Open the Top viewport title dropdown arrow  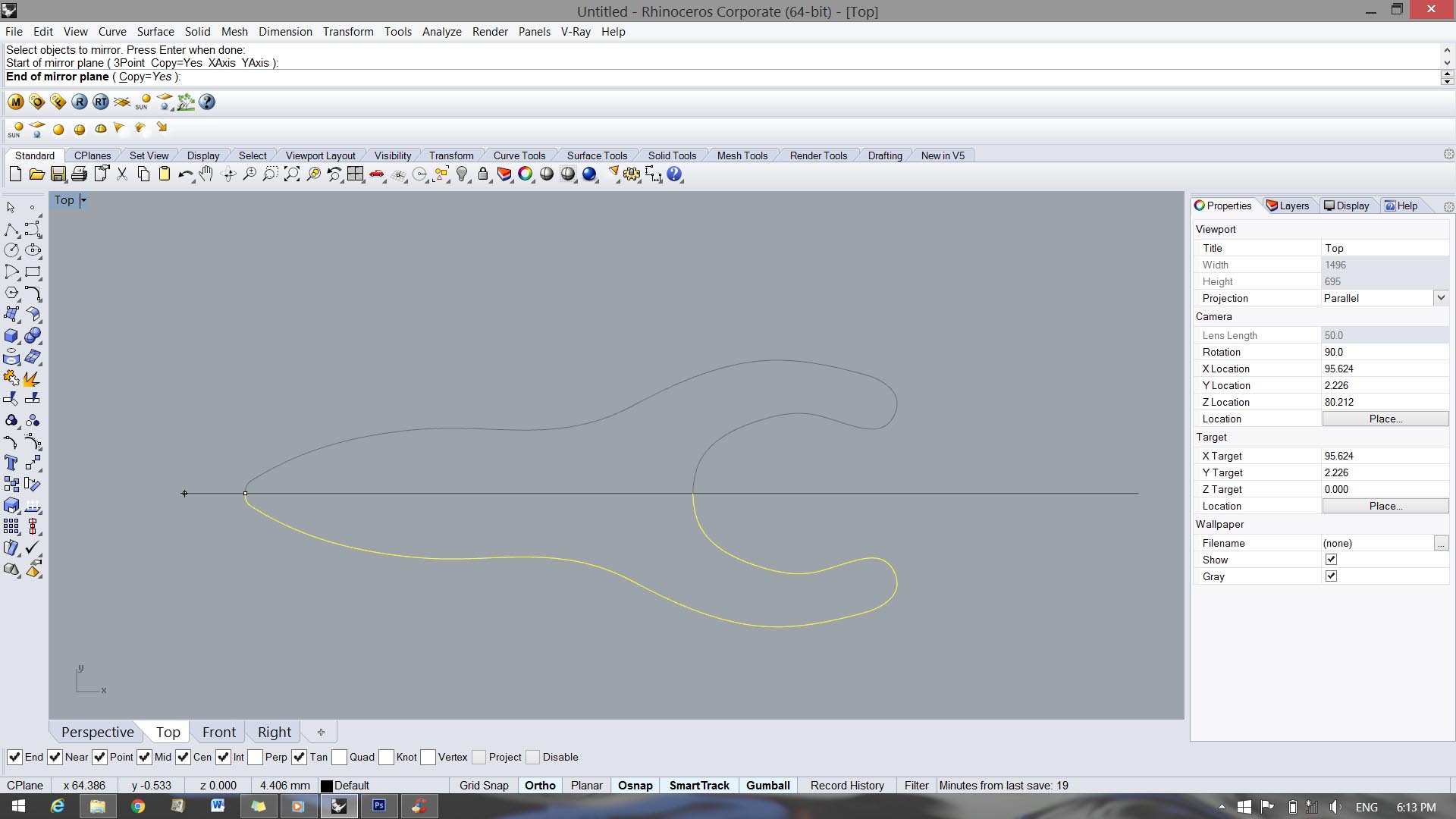pos(83,200)
